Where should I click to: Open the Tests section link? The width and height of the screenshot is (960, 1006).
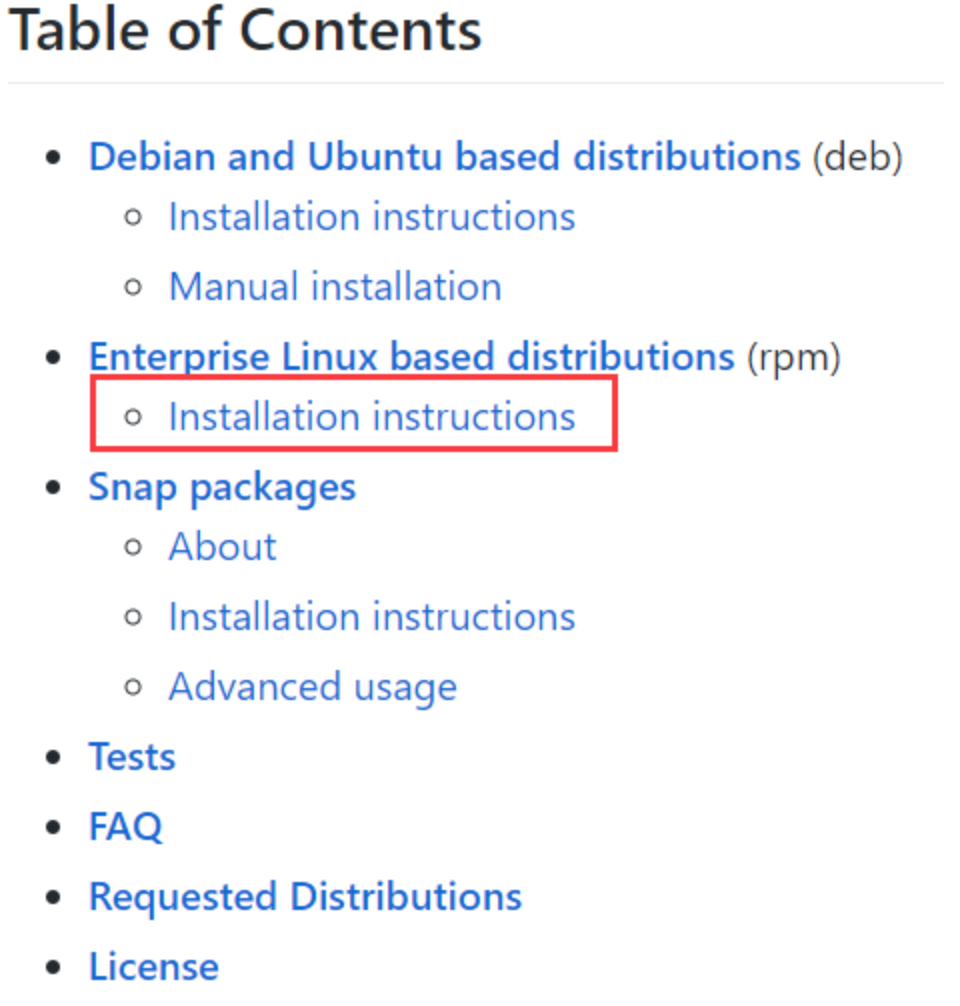pos(132,756)
